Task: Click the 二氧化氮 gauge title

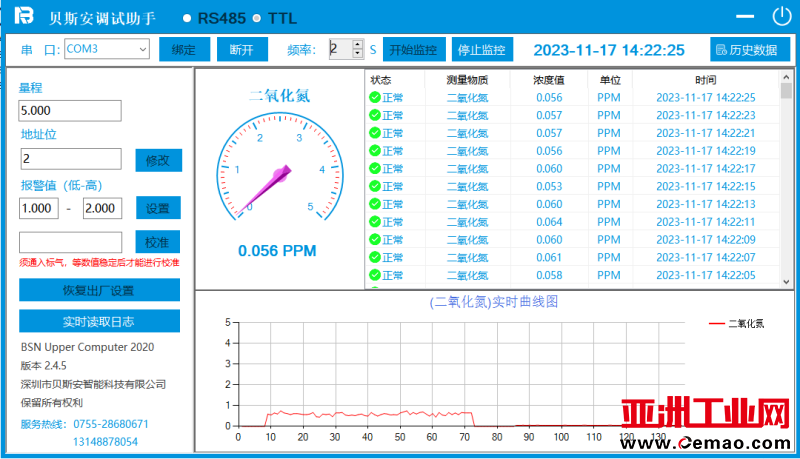Action: 279,95
